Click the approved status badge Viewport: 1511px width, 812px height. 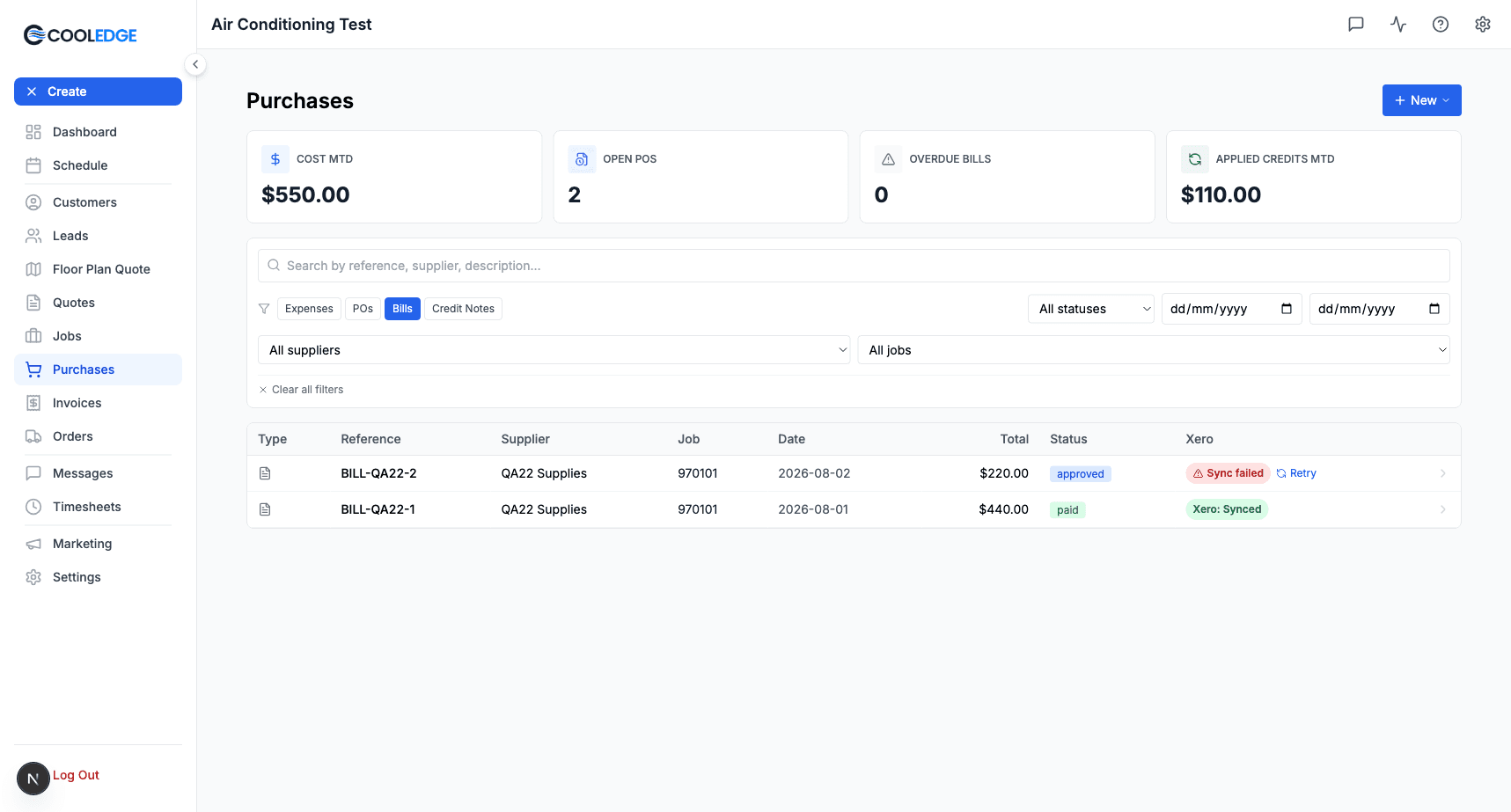tap(1080, 474)
